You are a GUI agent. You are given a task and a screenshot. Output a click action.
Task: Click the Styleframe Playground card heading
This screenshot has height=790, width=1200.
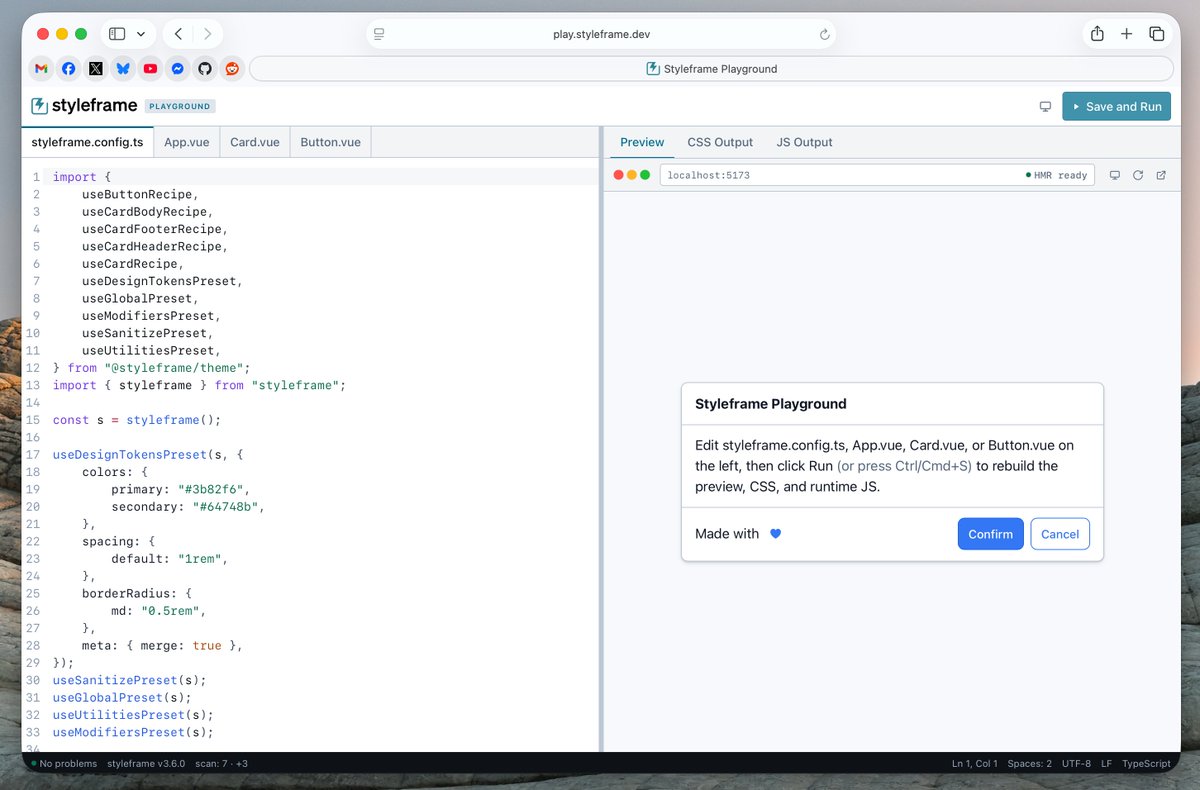point(771,404)
